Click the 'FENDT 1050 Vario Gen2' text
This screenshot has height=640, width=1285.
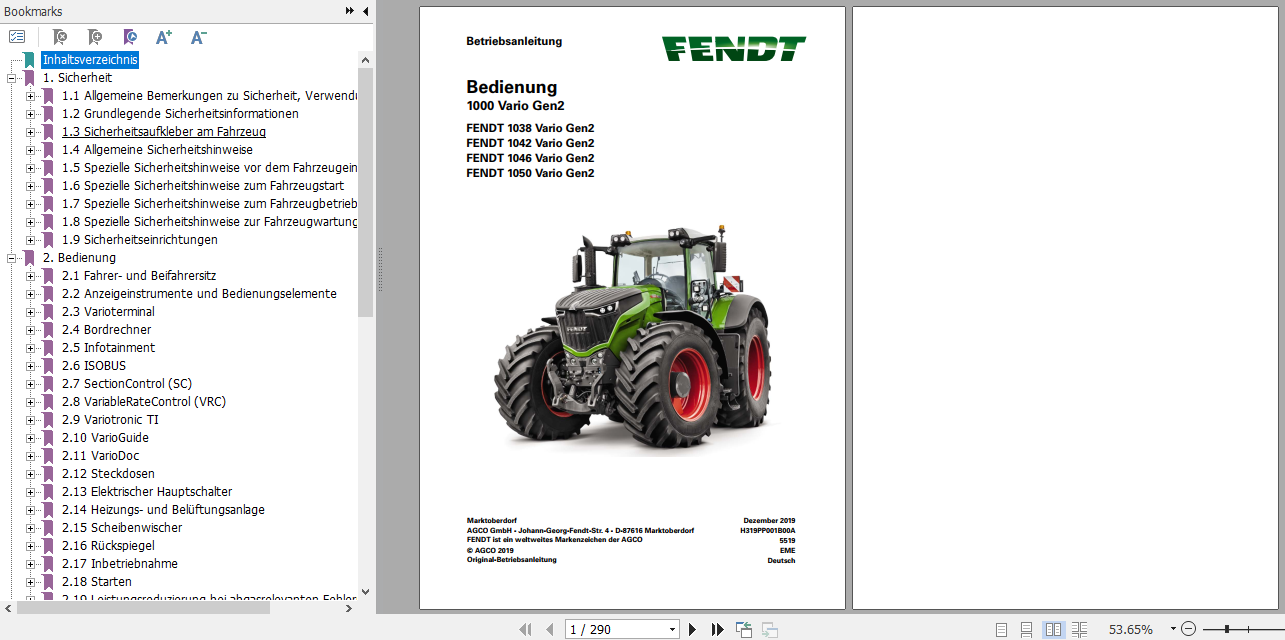pos(530,173)
